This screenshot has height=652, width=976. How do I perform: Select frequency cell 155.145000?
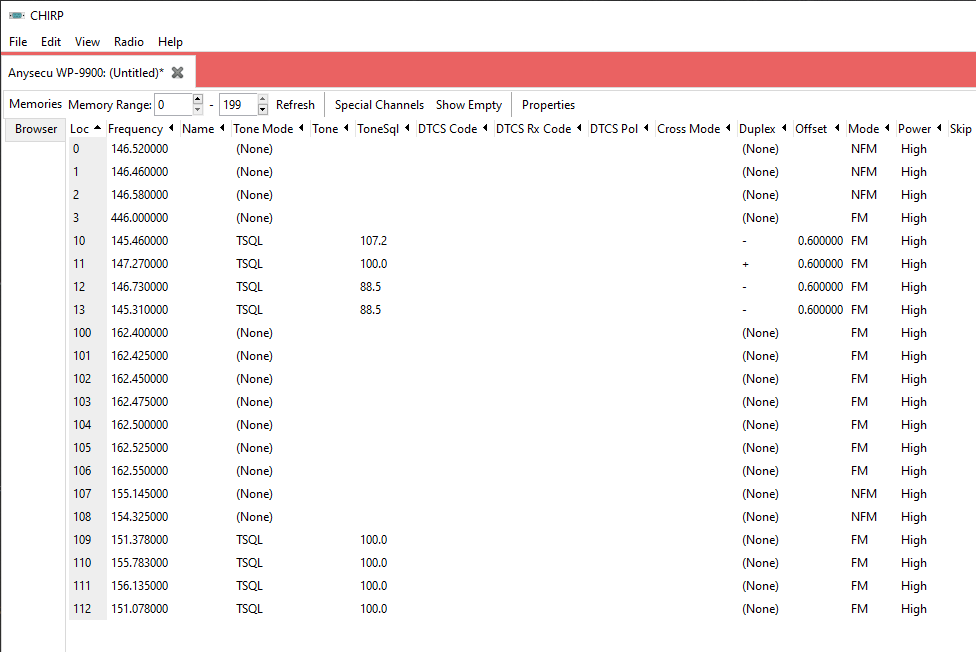(139, 494)
